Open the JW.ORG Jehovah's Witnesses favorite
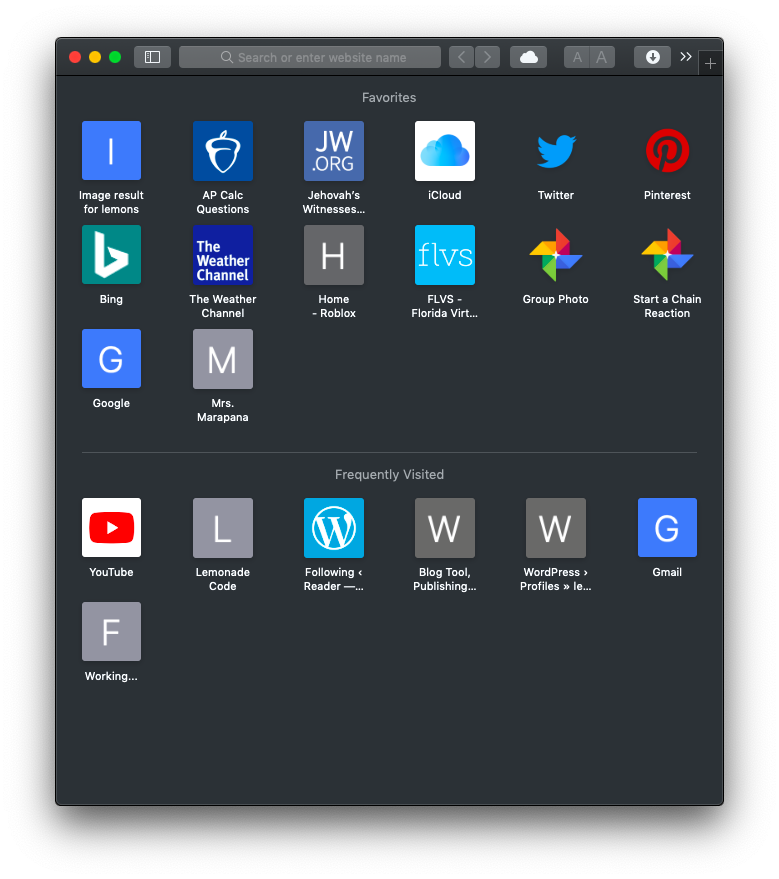 click(x=333, y=151)
